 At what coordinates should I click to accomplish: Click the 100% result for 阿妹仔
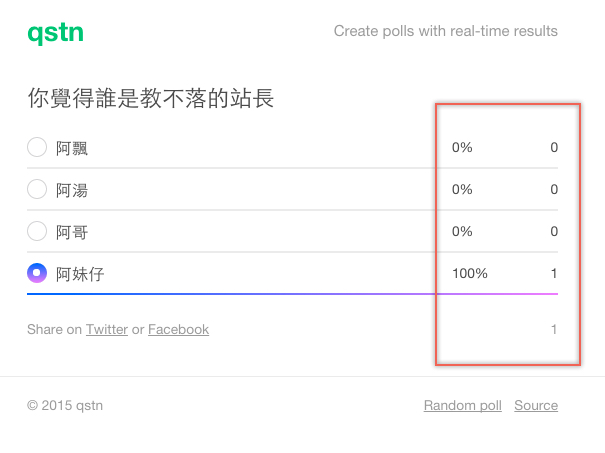coord(470,273)
